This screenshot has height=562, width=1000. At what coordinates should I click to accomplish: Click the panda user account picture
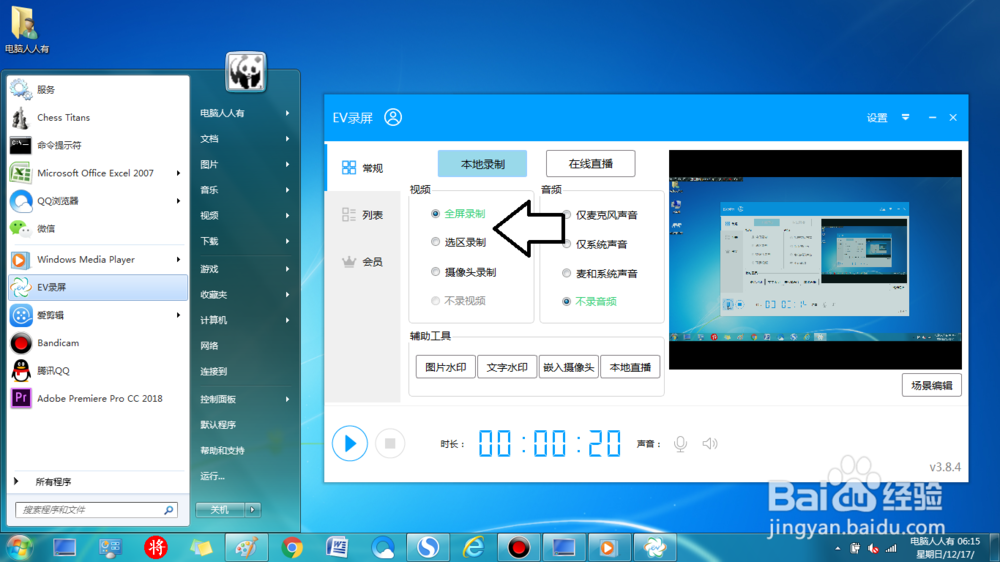[x=246, y=72]
